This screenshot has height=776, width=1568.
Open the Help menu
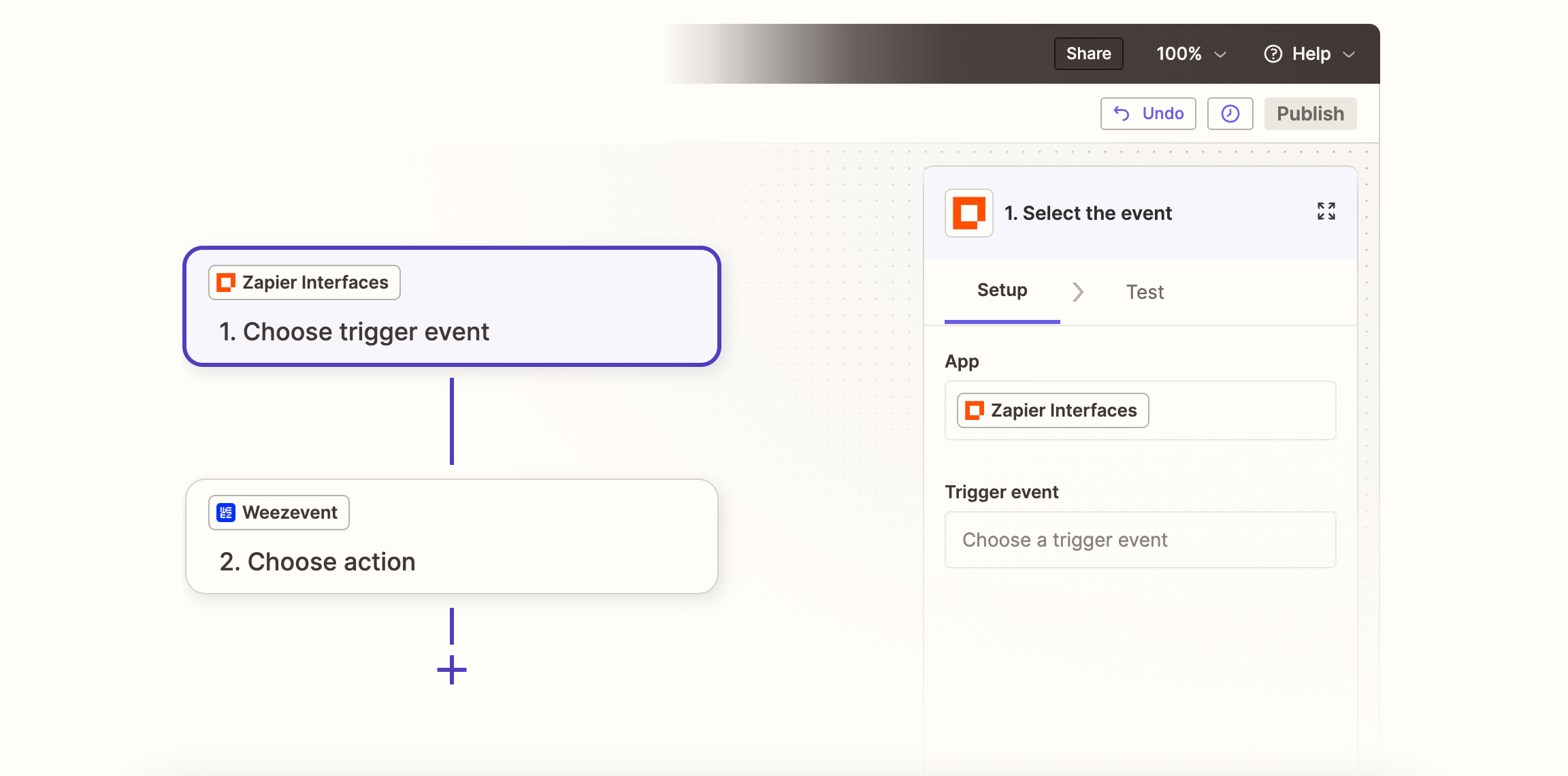pyautogui.click(x=1310, y=54)
